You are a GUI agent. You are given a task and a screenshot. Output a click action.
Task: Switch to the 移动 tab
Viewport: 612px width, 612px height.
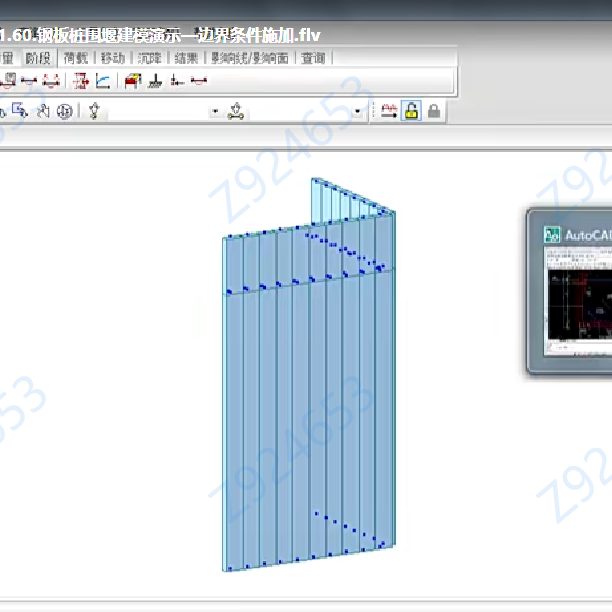[x=112, y=58]
